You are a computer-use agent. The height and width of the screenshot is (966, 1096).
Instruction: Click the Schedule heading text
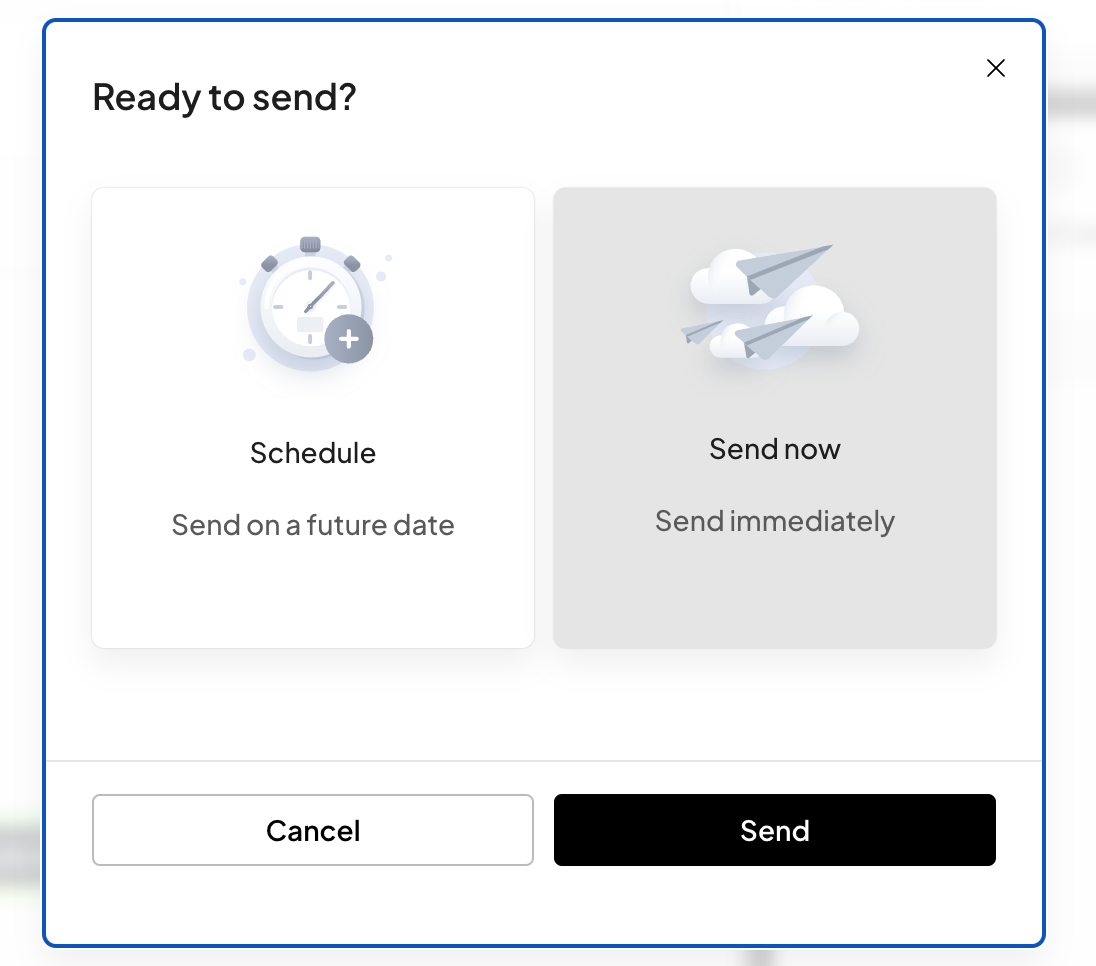coord(313,453)
